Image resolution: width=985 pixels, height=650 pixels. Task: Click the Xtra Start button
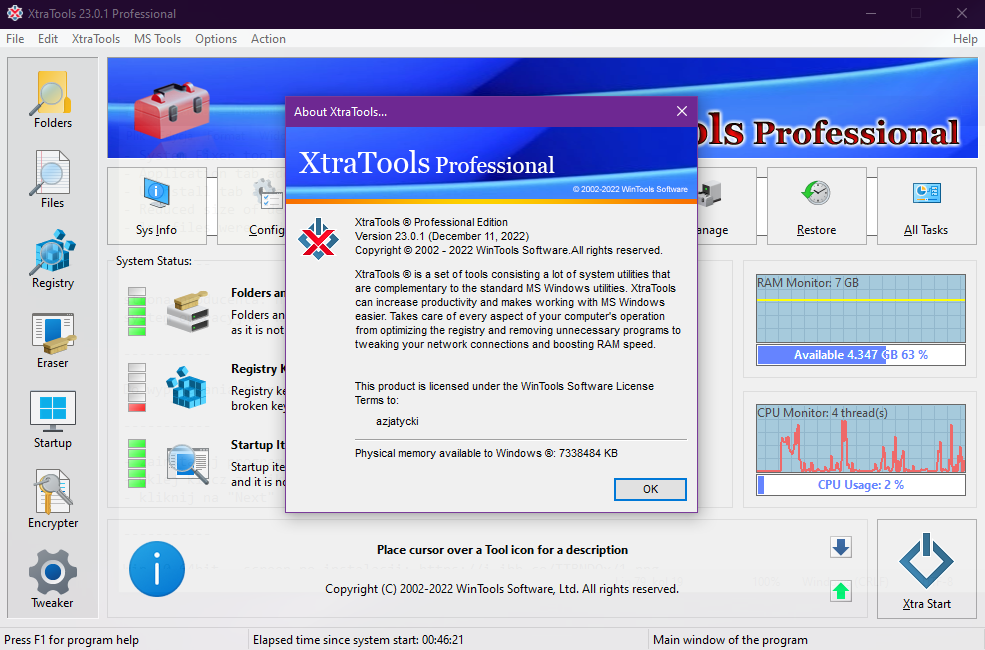click(926, 569)
